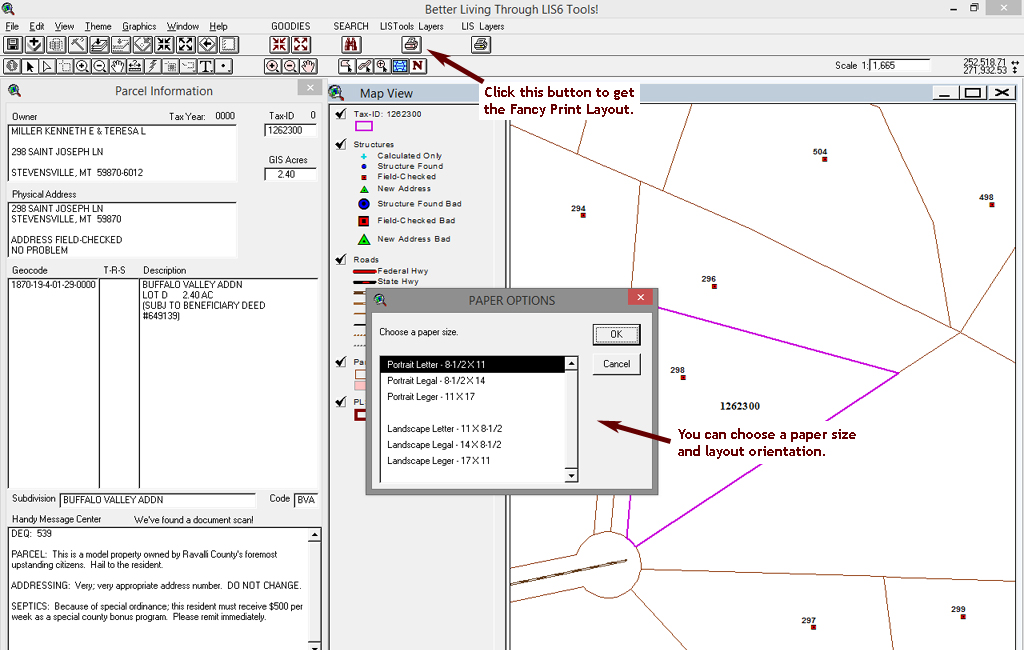This screenshot has height=650, width=1024.
Task: Click the LIS Layers printer icon
Action: pyautogui.click(x=481, y=44)
